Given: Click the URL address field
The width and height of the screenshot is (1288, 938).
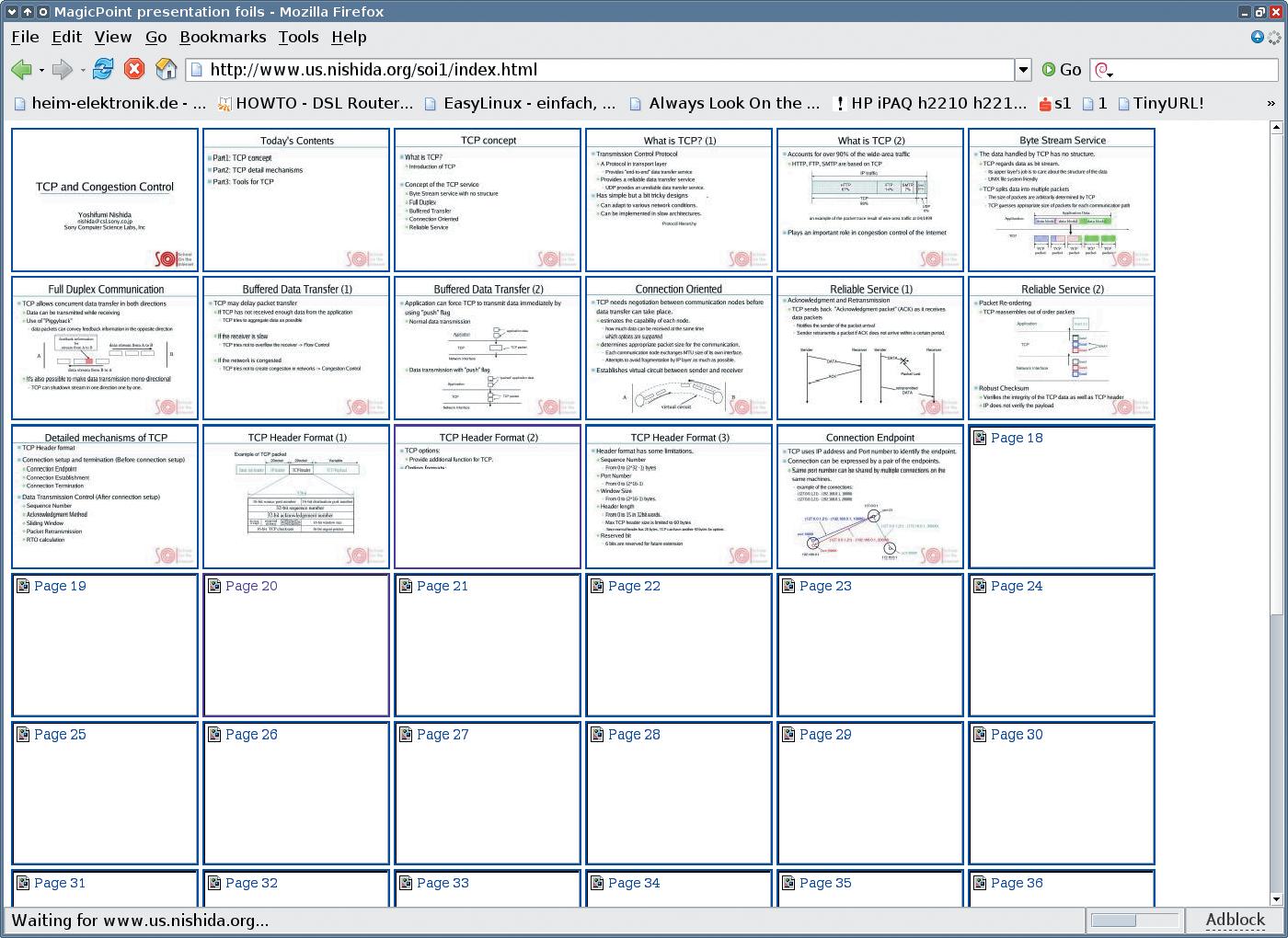Looking at the screenshot, I should (600, 70).
